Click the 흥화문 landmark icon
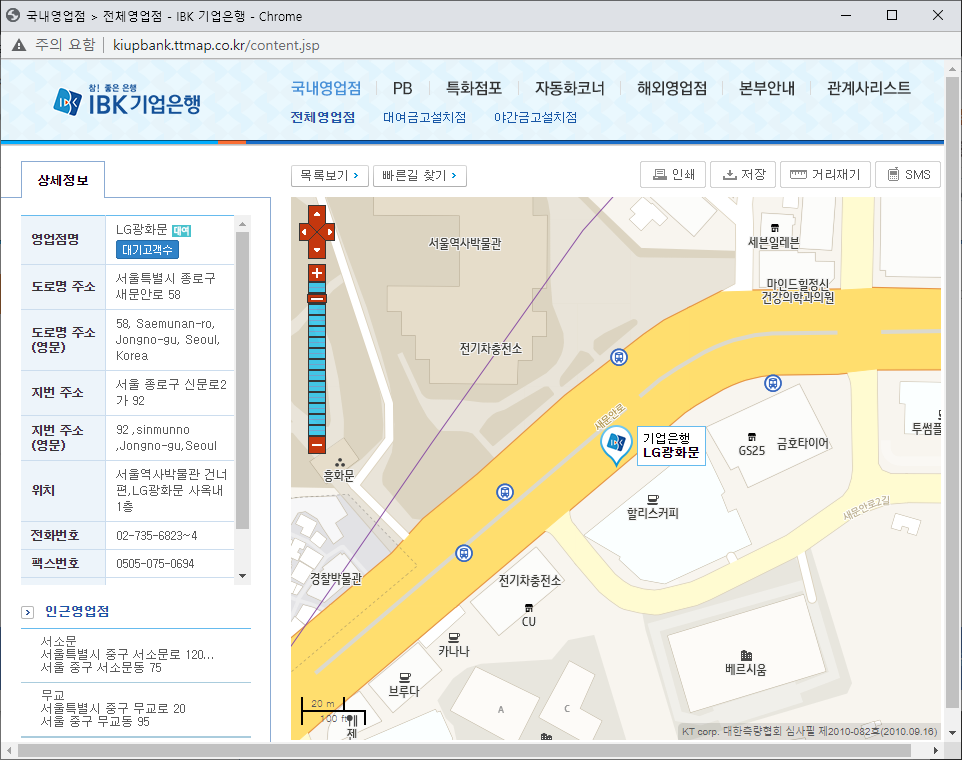The height and width of the screenshot is (760, 962). [339, 463]
